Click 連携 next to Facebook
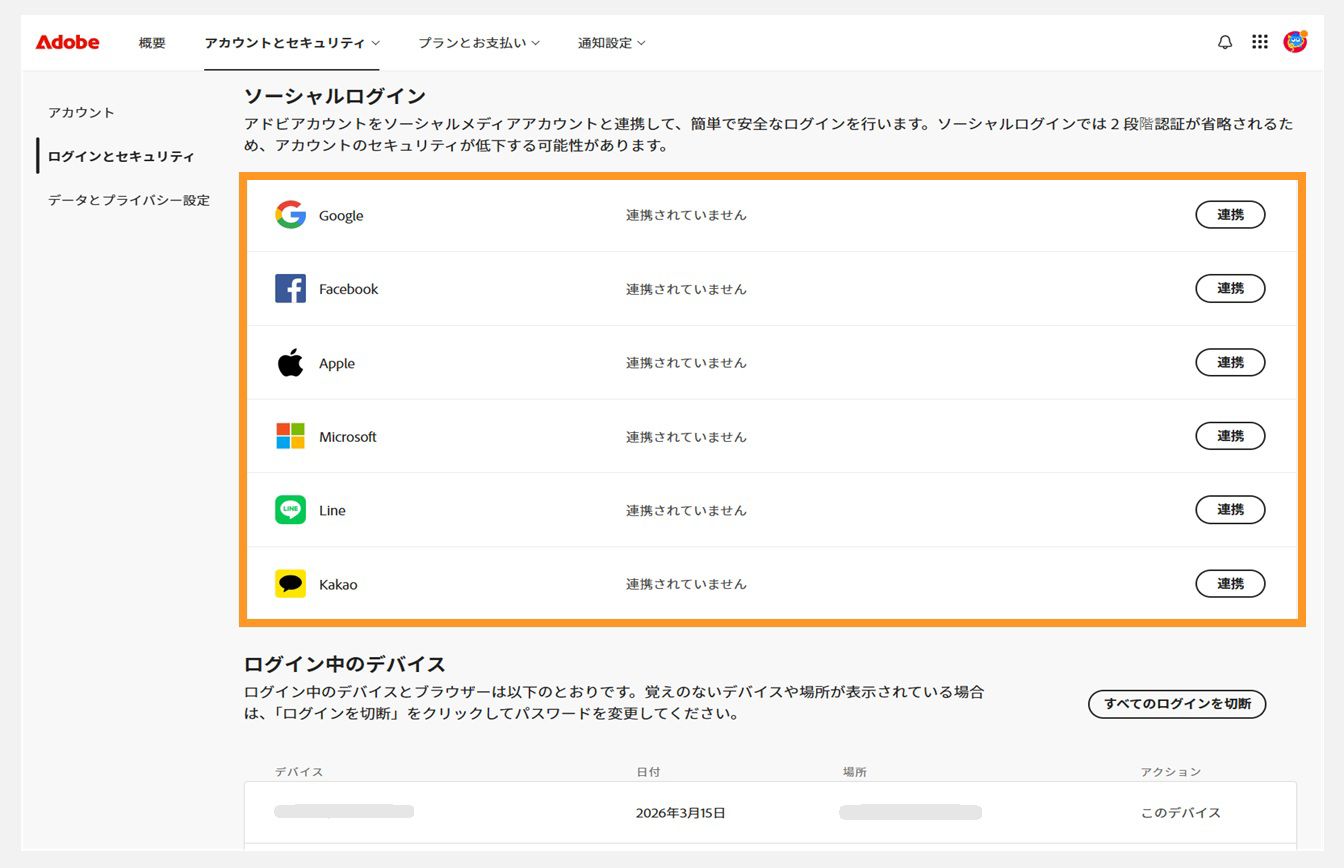This screenshot has width=1344, height=868. (1230, 288)
